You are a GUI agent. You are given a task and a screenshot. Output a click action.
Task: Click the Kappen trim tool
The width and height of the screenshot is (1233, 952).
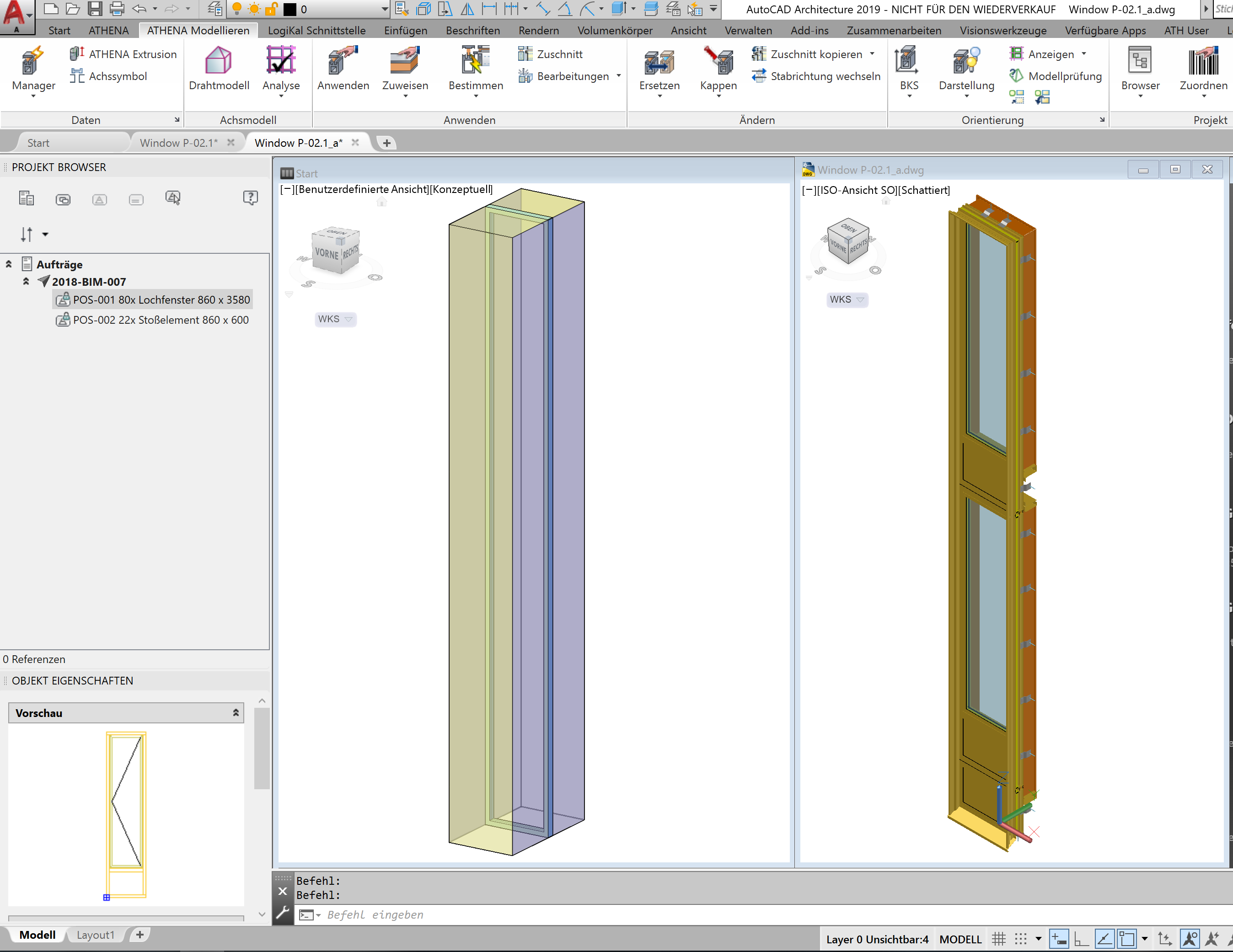[718, 61]
